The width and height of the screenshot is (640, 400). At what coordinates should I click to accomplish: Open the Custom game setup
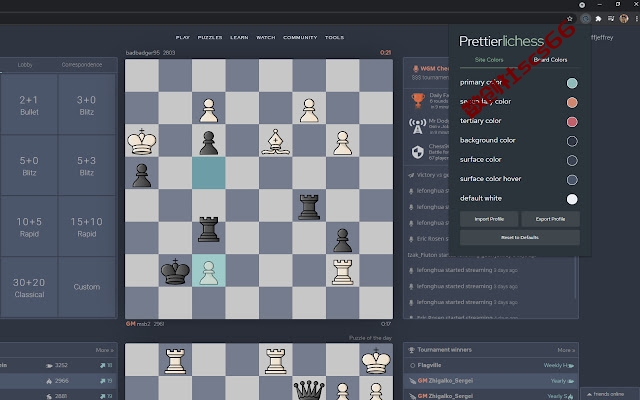[x=87, y=287]
